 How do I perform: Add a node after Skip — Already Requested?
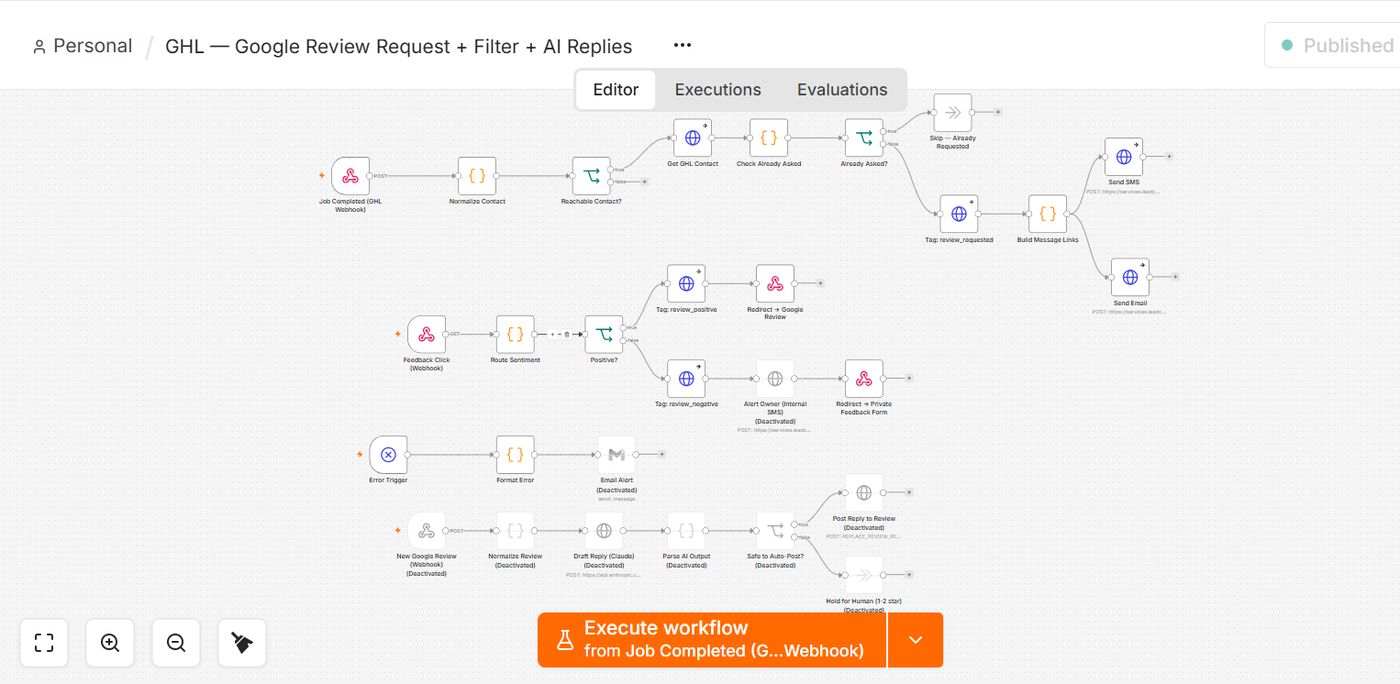point(998,112)
